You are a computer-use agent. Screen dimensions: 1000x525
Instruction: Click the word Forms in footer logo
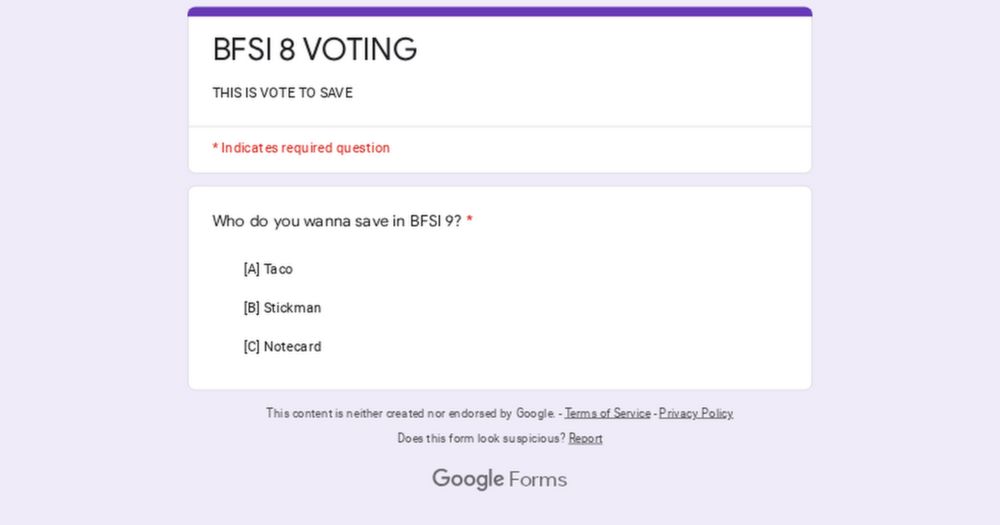point(538,480)
